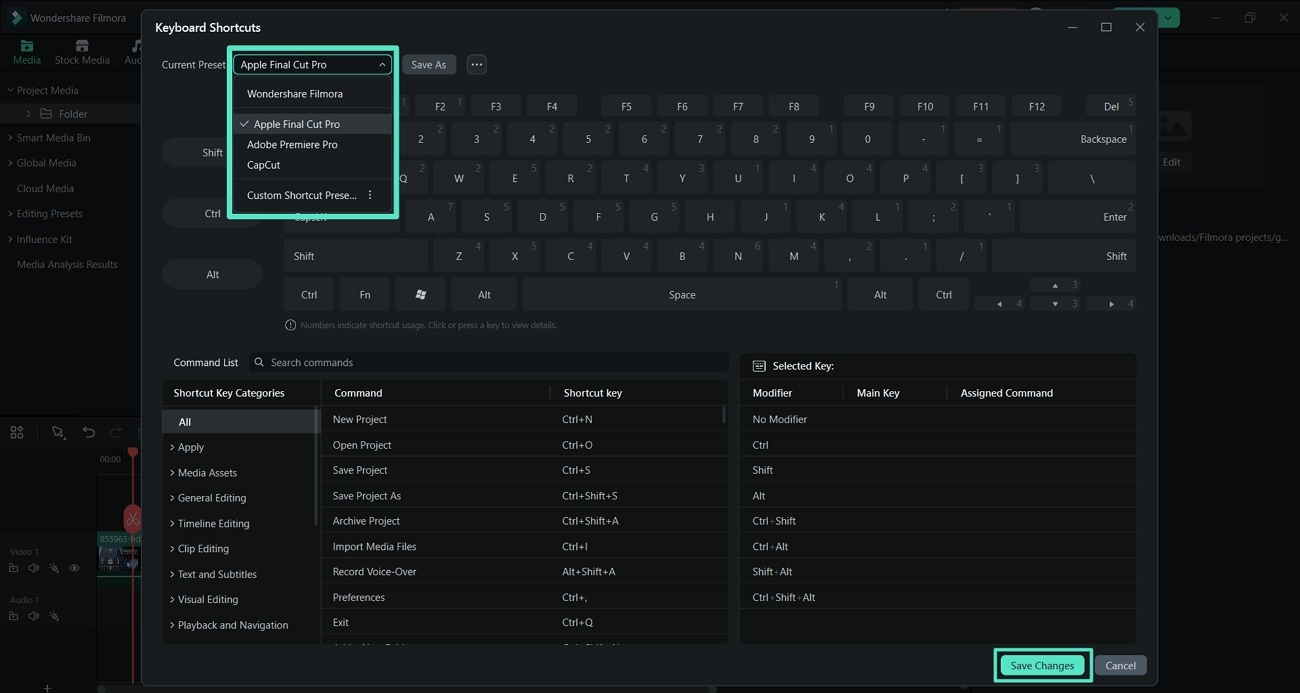Choose Wondershare Filmora preset from the dropdown
The image size is (1300, 693).
tap(312, 94)
